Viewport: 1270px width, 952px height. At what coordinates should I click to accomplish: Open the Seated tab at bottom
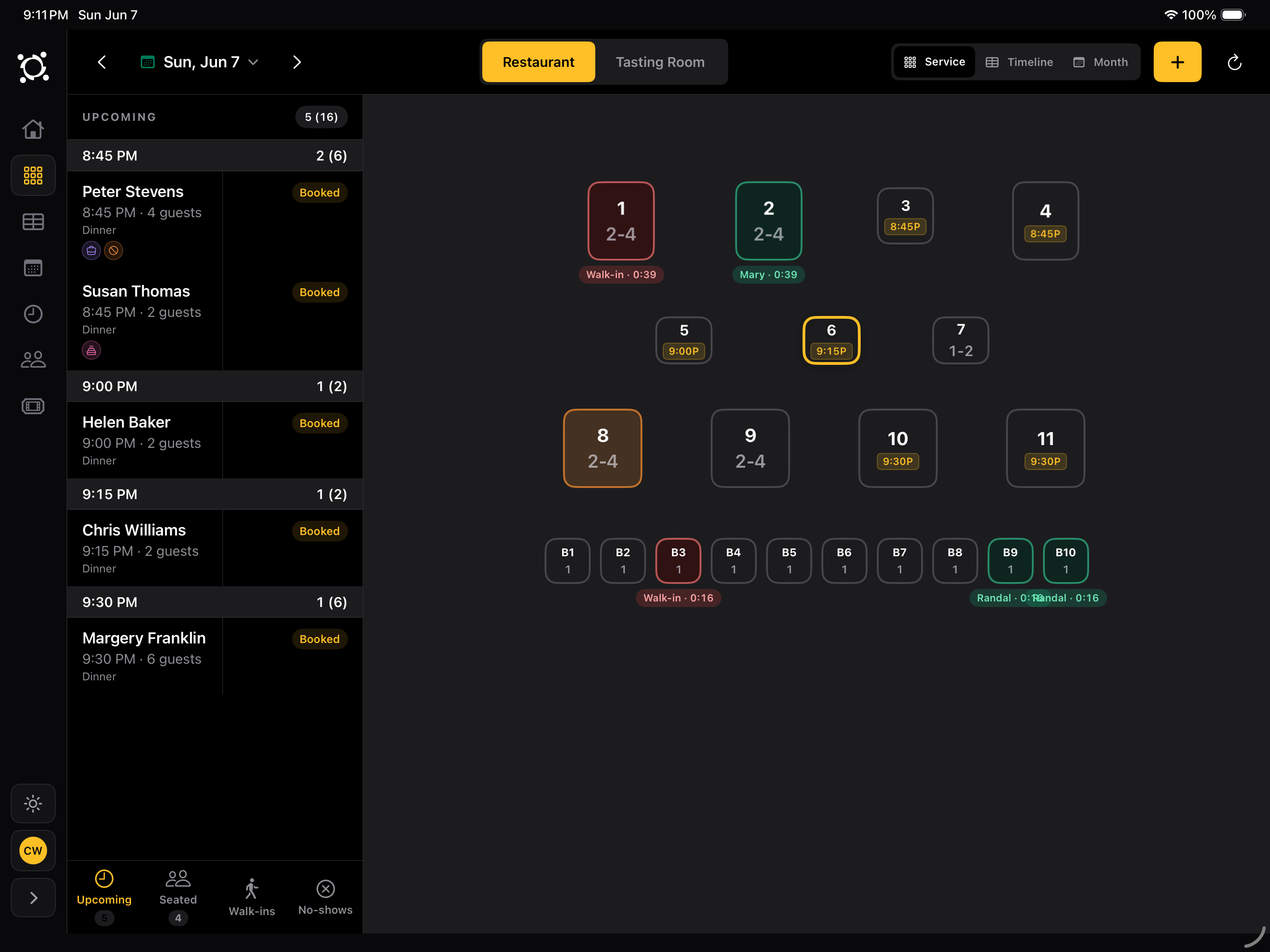(178, 897)
